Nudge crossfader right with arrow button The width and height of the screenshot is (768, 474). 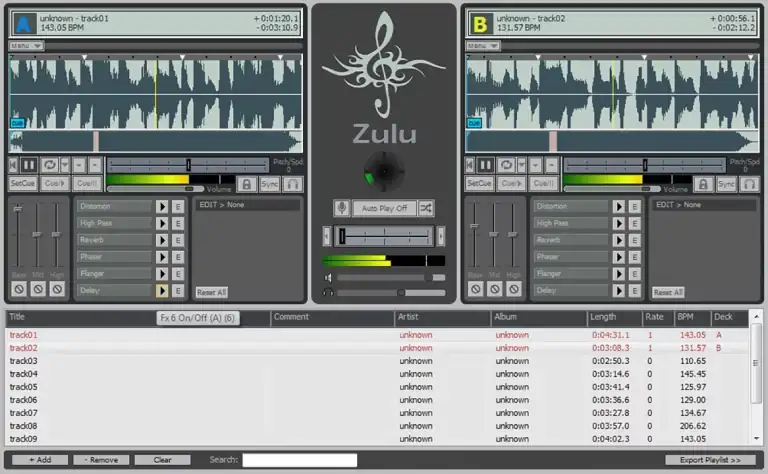(x=441, y=237)
